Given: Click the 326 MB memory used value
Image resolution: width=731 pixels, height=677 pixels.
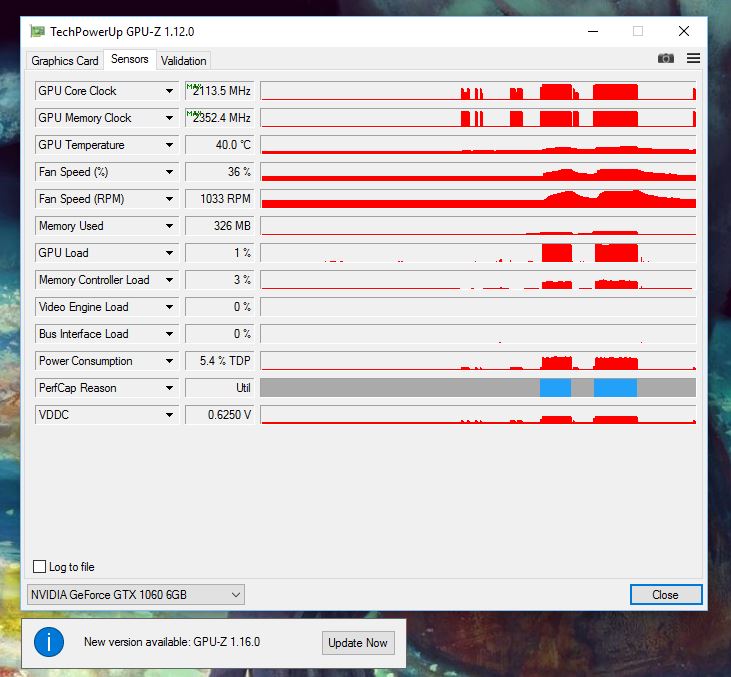Looking at the screenshot, I should pos(220,226).
